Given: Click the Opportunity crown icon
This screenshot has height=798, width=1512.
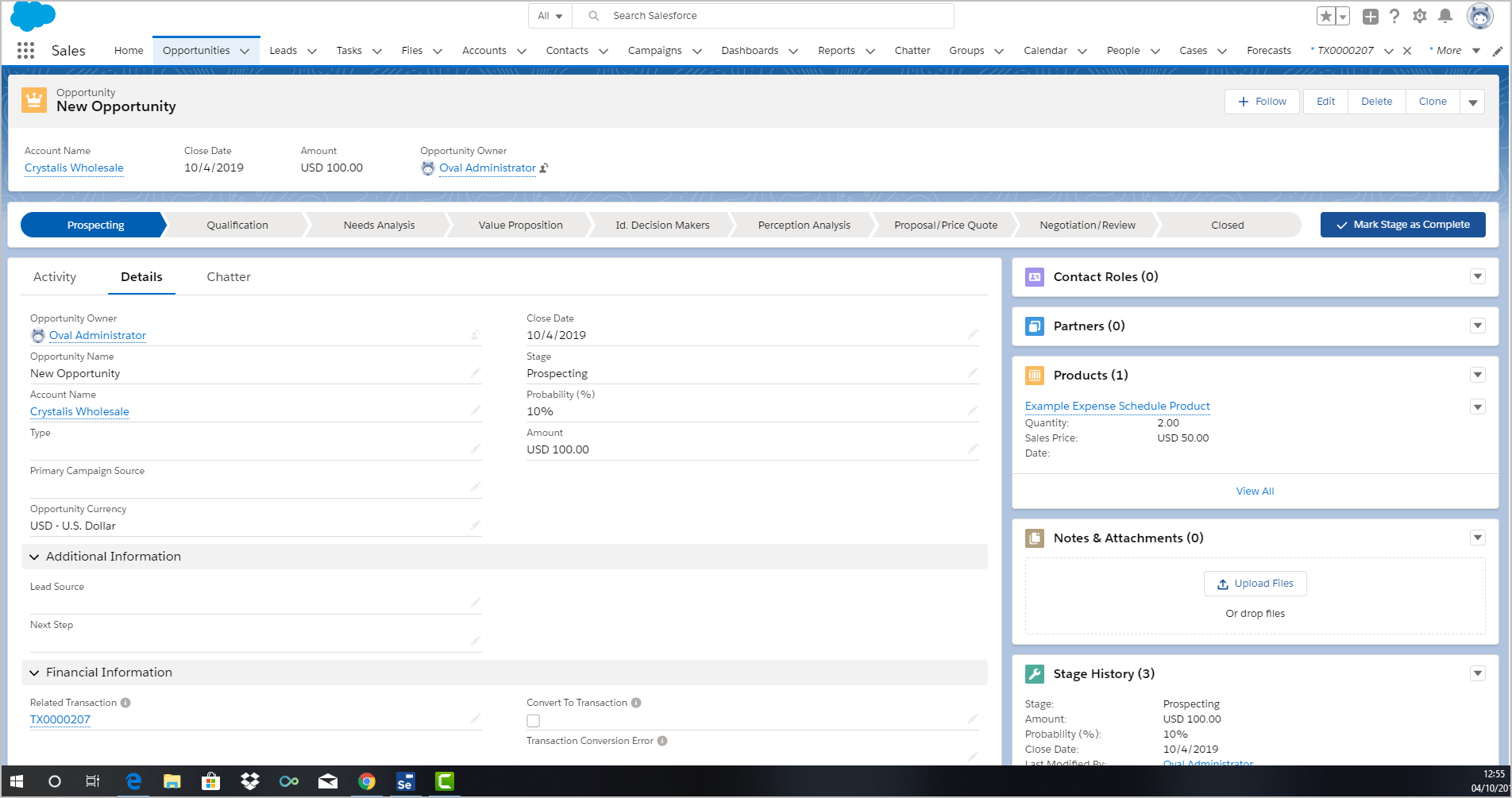Looking at the screenshot, I should click(34, 100).
